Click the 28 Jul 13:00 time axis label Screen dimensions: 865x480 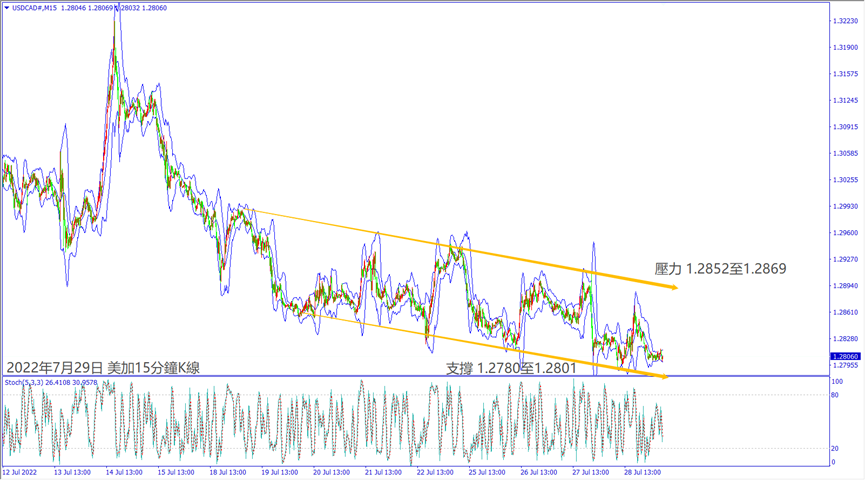click(x=641, y=472)
